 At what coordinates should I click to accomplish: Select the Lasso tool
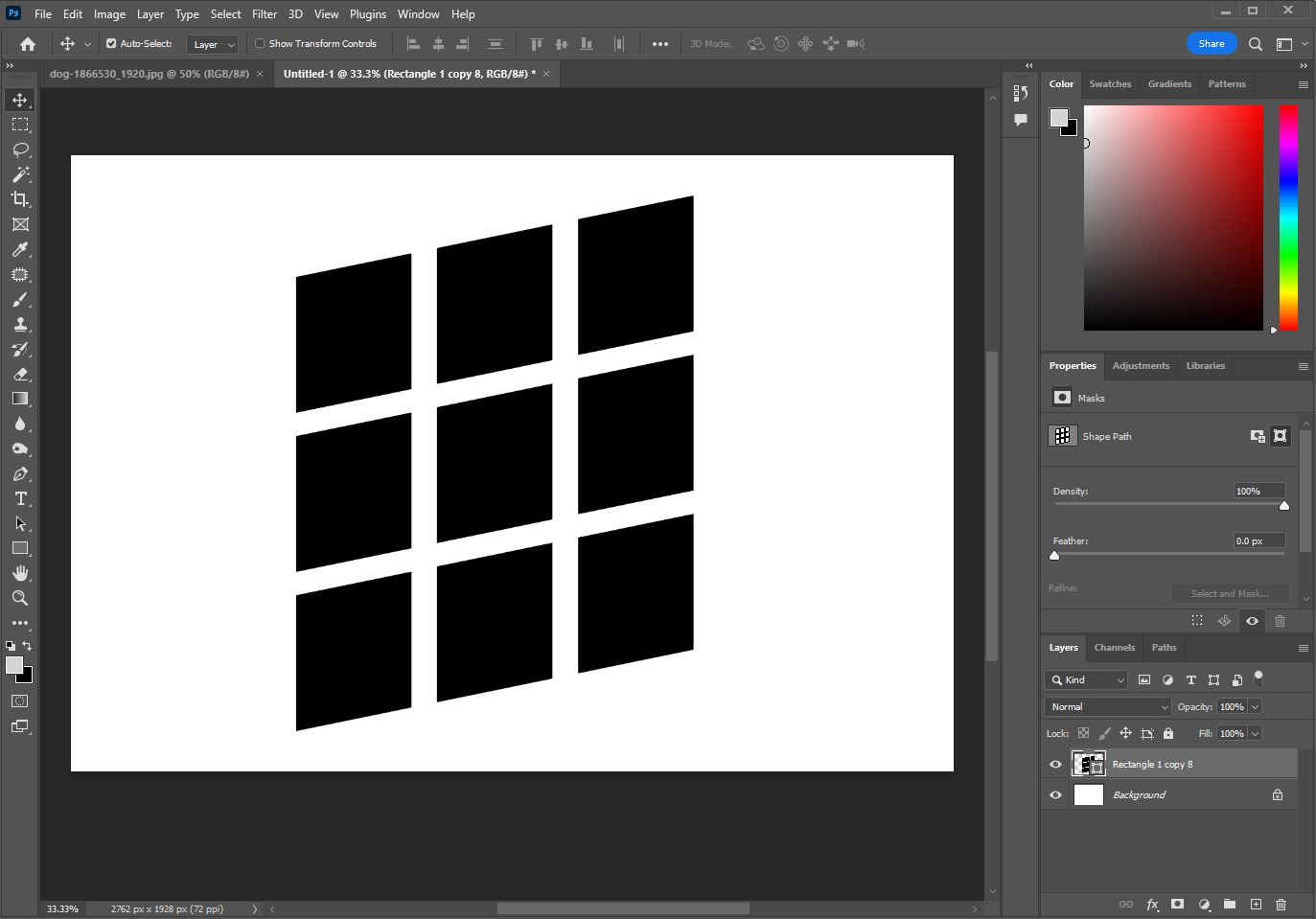coord(20,149)
